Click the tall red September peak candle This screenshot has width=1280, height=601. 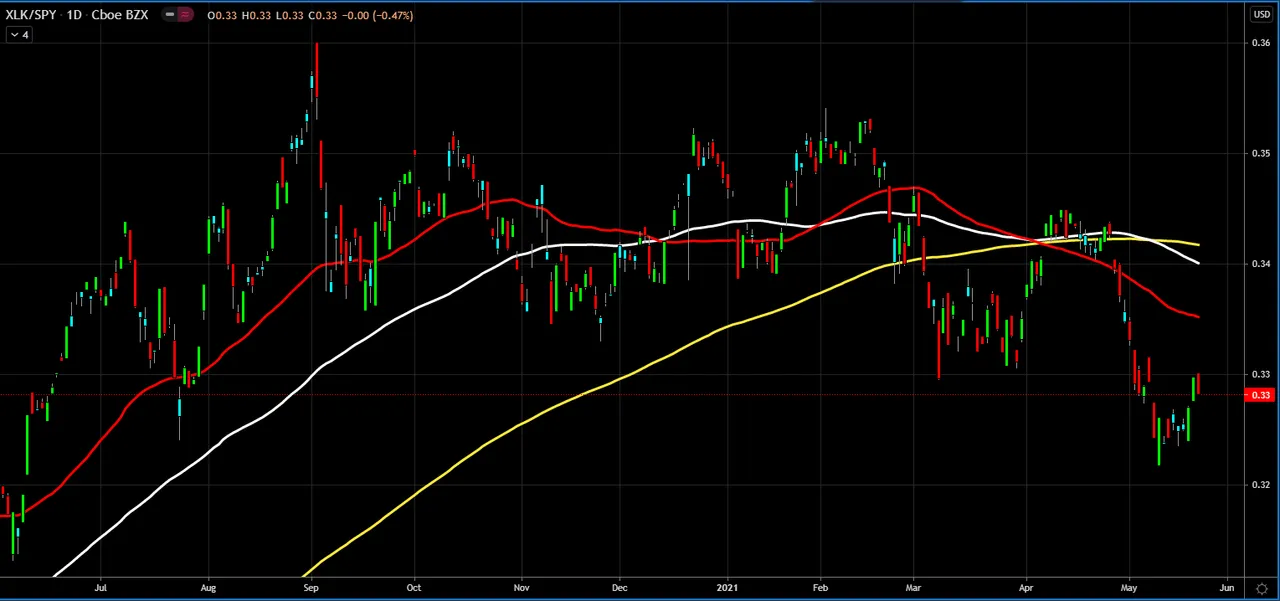click(x=316, y=68)
